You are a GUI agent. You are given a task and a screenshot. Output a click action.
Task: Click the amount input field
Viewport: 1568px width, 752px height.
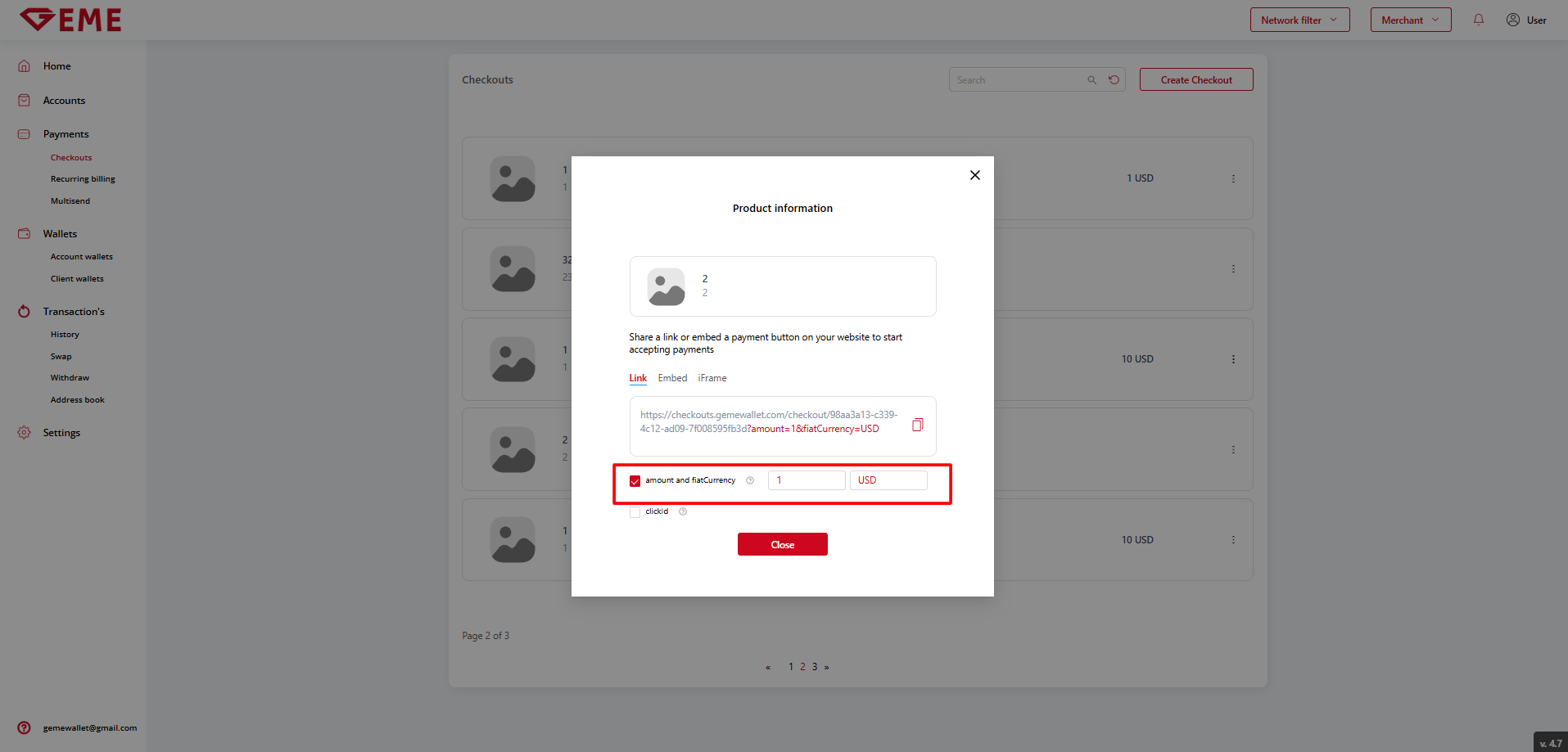806,480
